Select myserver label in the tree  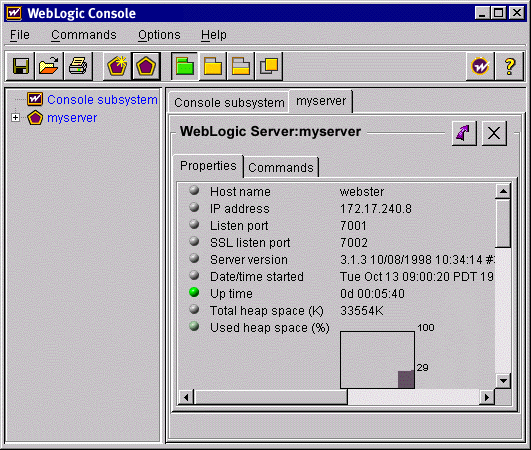point(72,118)
